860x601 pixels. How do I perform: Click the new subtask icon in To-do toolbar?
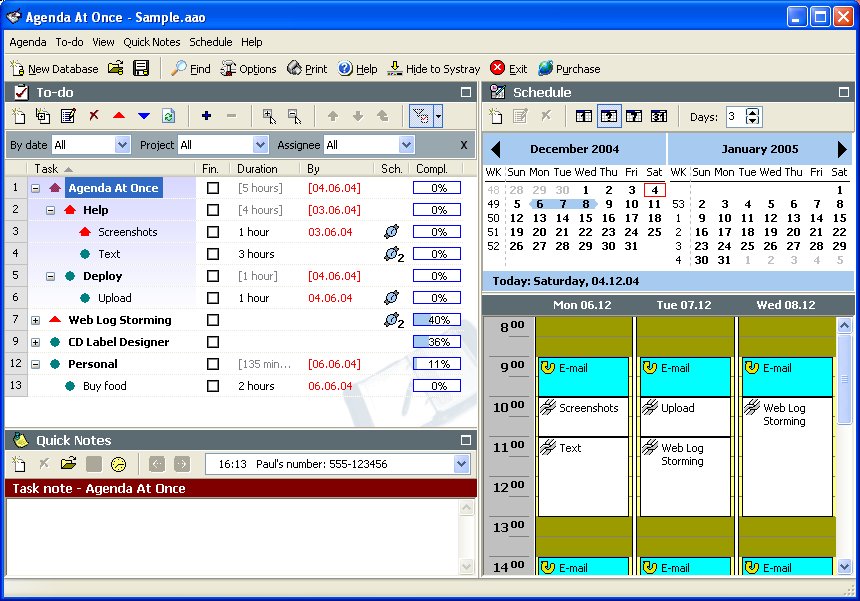point(43,116)
